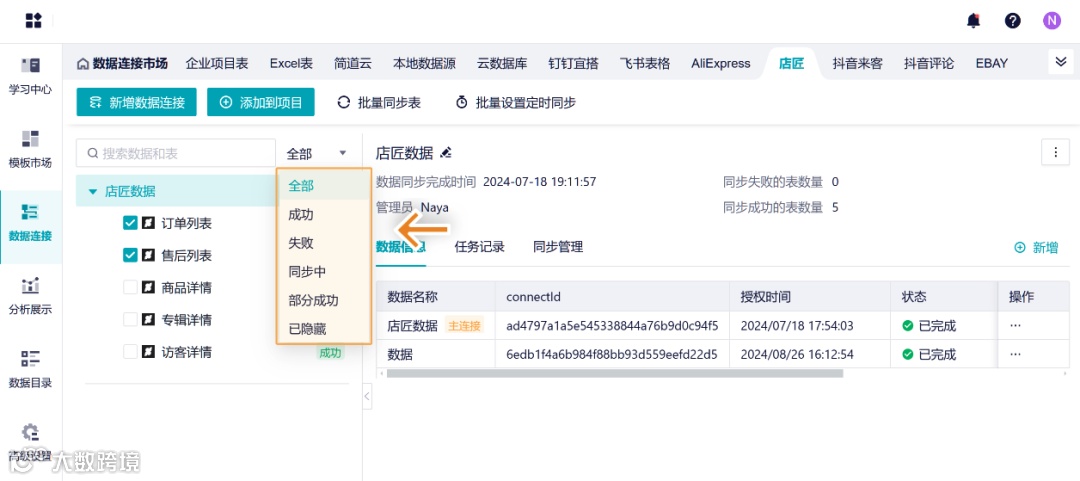
Task: Click 批量同步表 button
Action: (379, 103)
